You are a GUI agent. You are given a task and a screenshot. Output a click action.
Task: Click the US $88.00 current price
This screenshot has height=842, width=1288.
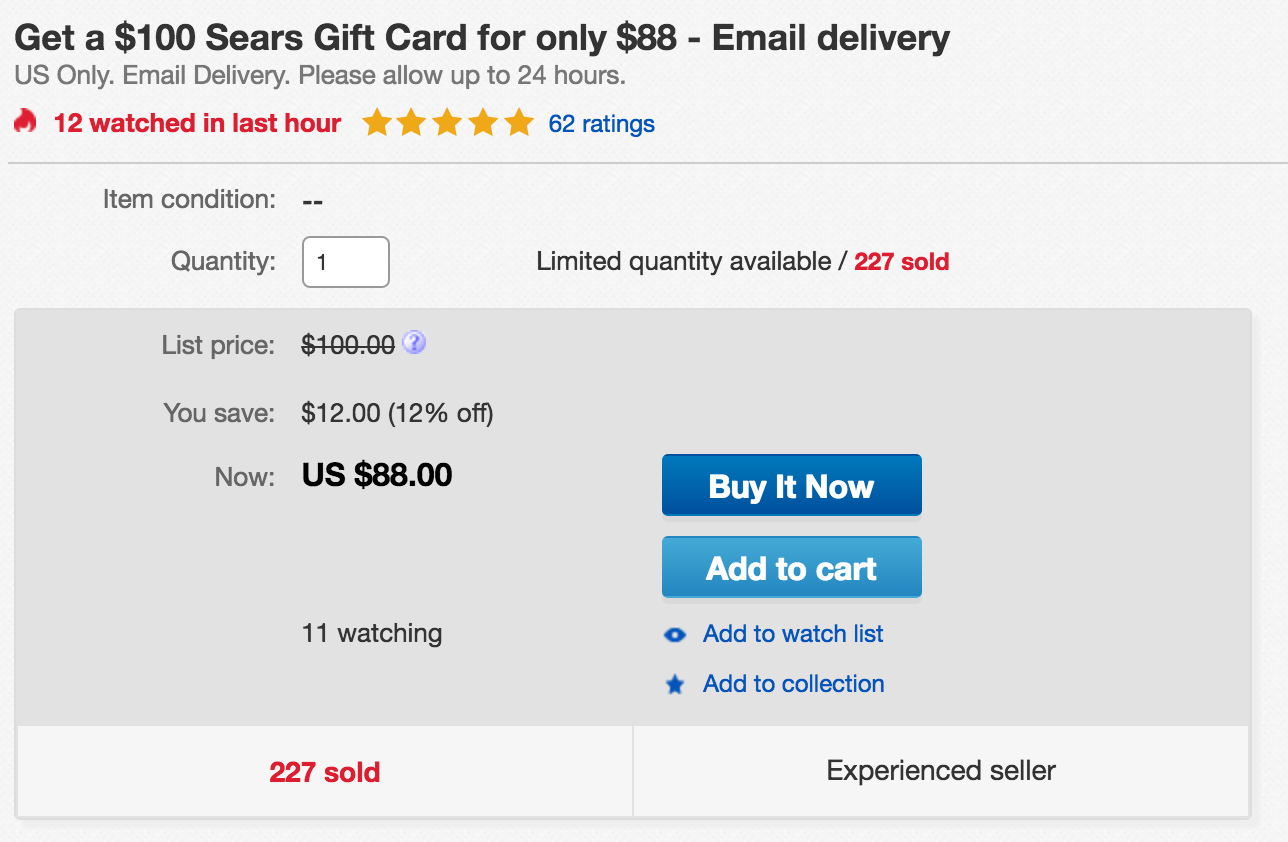point(377,475)
